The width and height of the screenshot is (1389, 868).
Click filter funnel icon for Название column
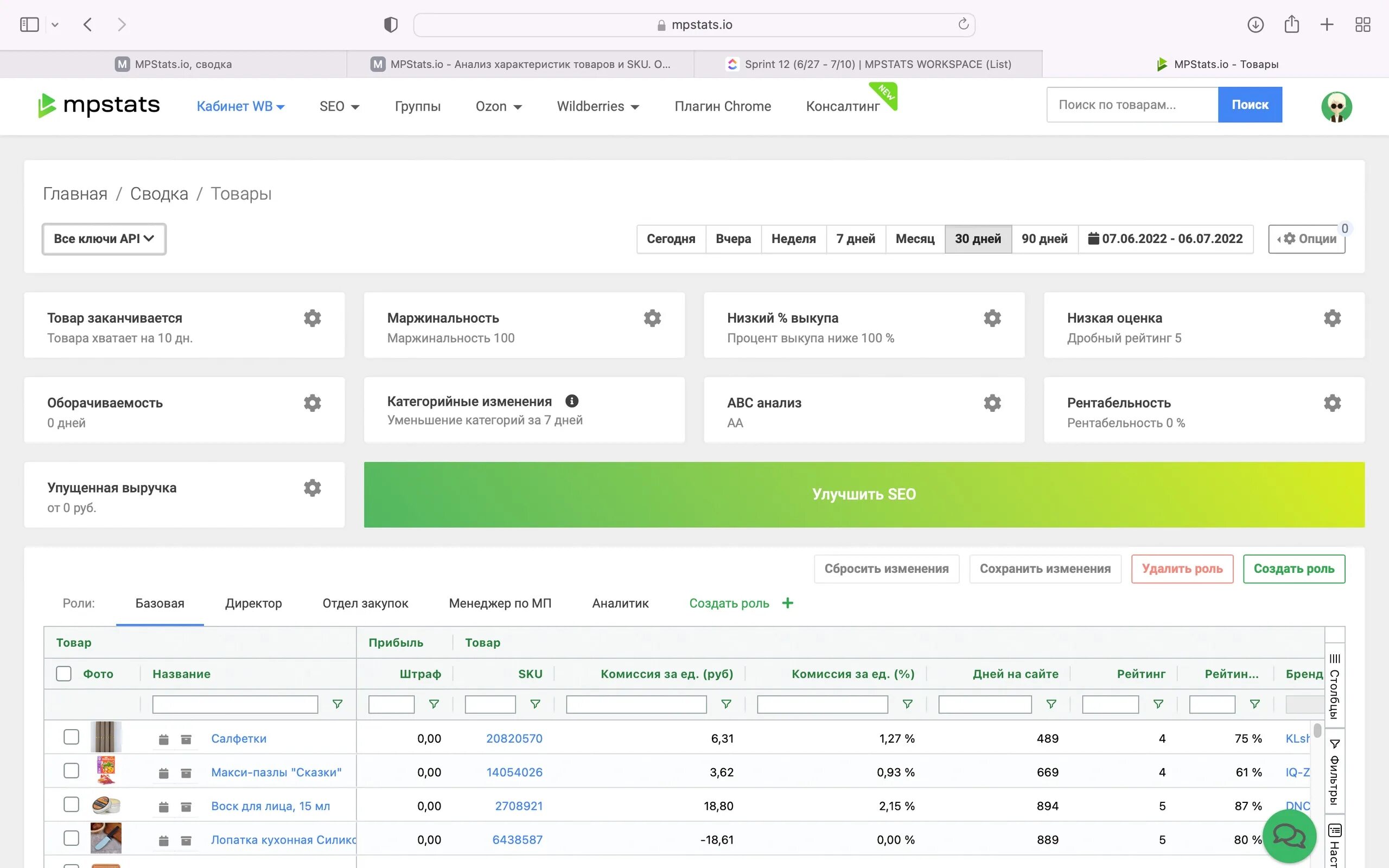[x=337, y=704]
